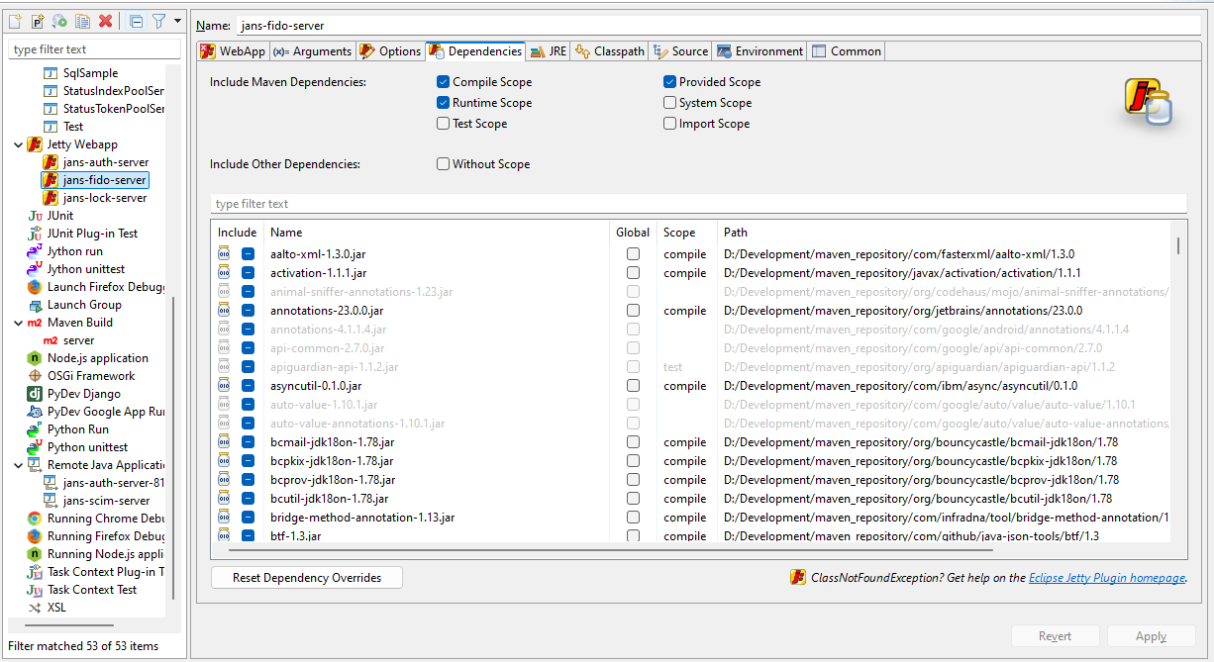This screenshot has height=662, width=1214.
Task: Open the filter toolbar dropdown arrow
Action: [x=177, y=21]
